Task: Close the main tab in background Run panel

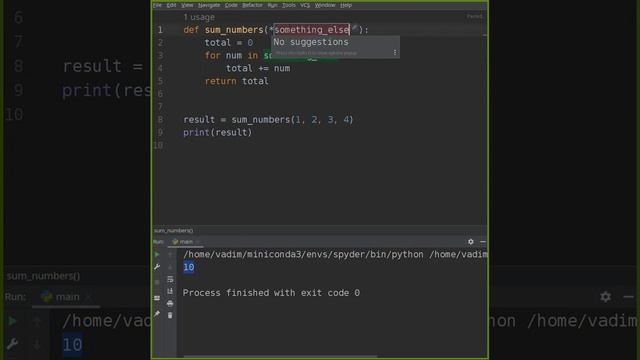Action: click(x=89, y=297)
